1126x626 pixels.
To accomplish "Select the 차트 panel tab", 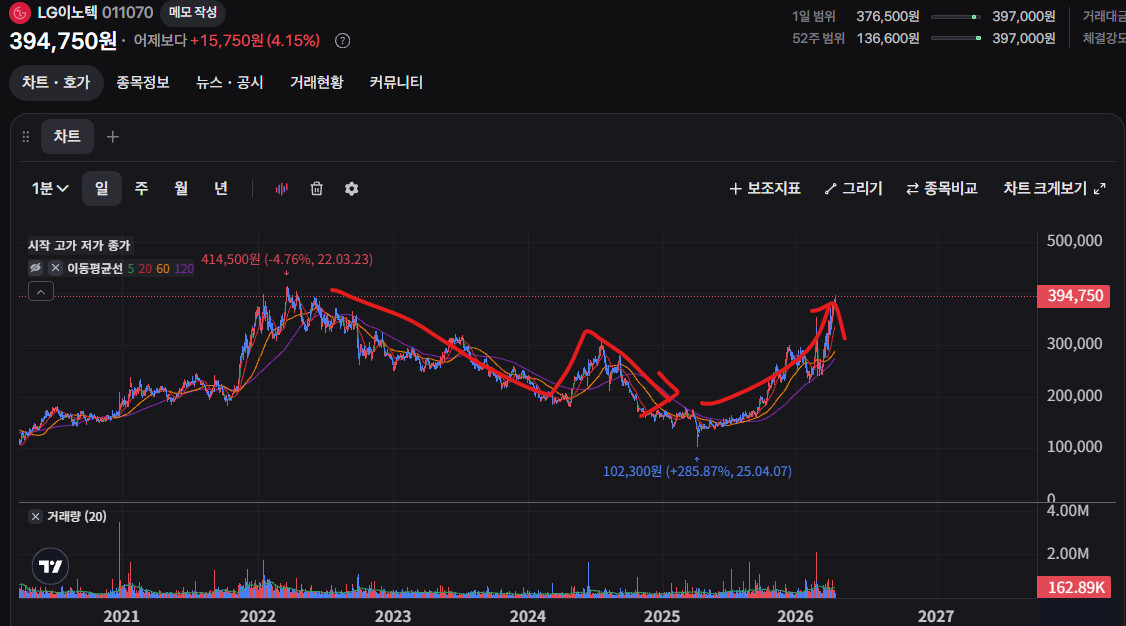I will pyautogui.click(x=68, y=136).
